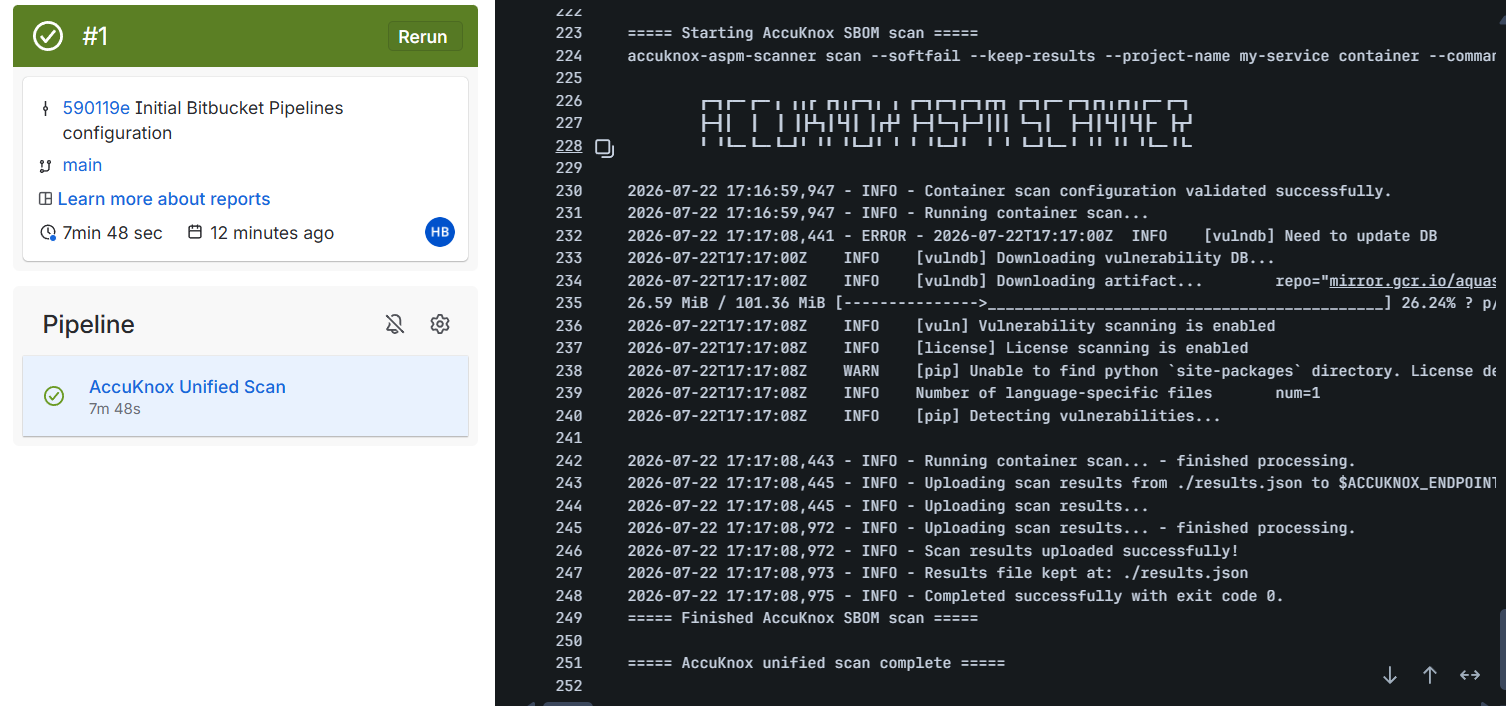Click 'Finished AccuKnox SBOM scan' log line

(803, 618)
